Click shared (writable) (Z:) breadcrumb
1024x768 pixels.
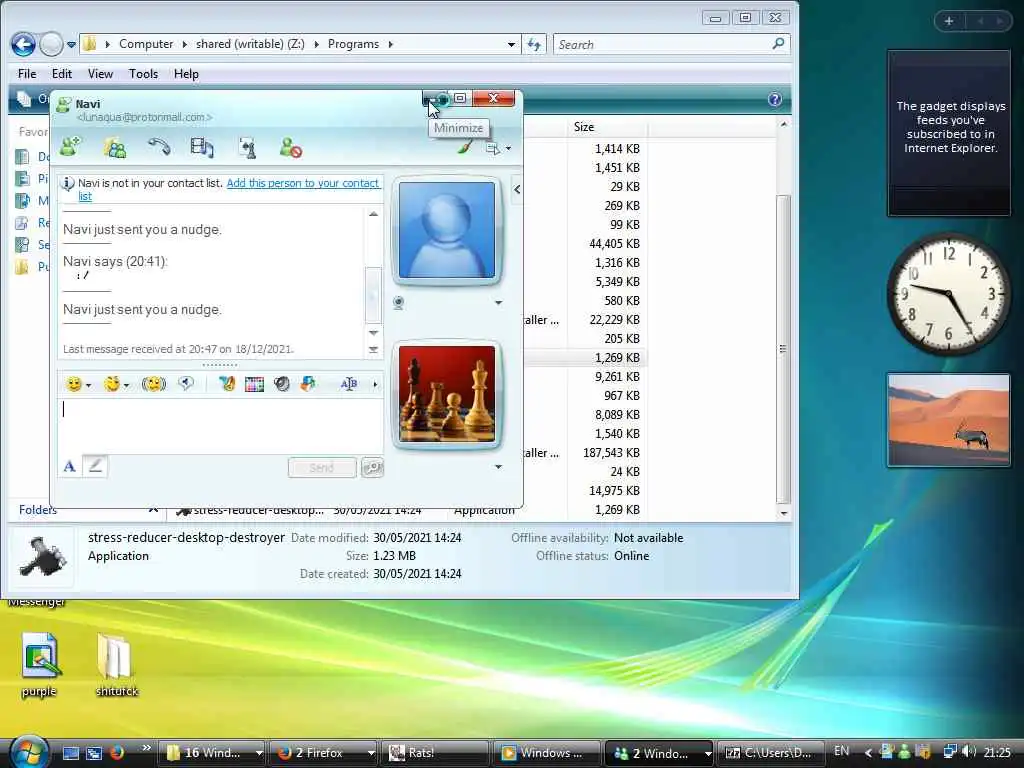[250, 44]
